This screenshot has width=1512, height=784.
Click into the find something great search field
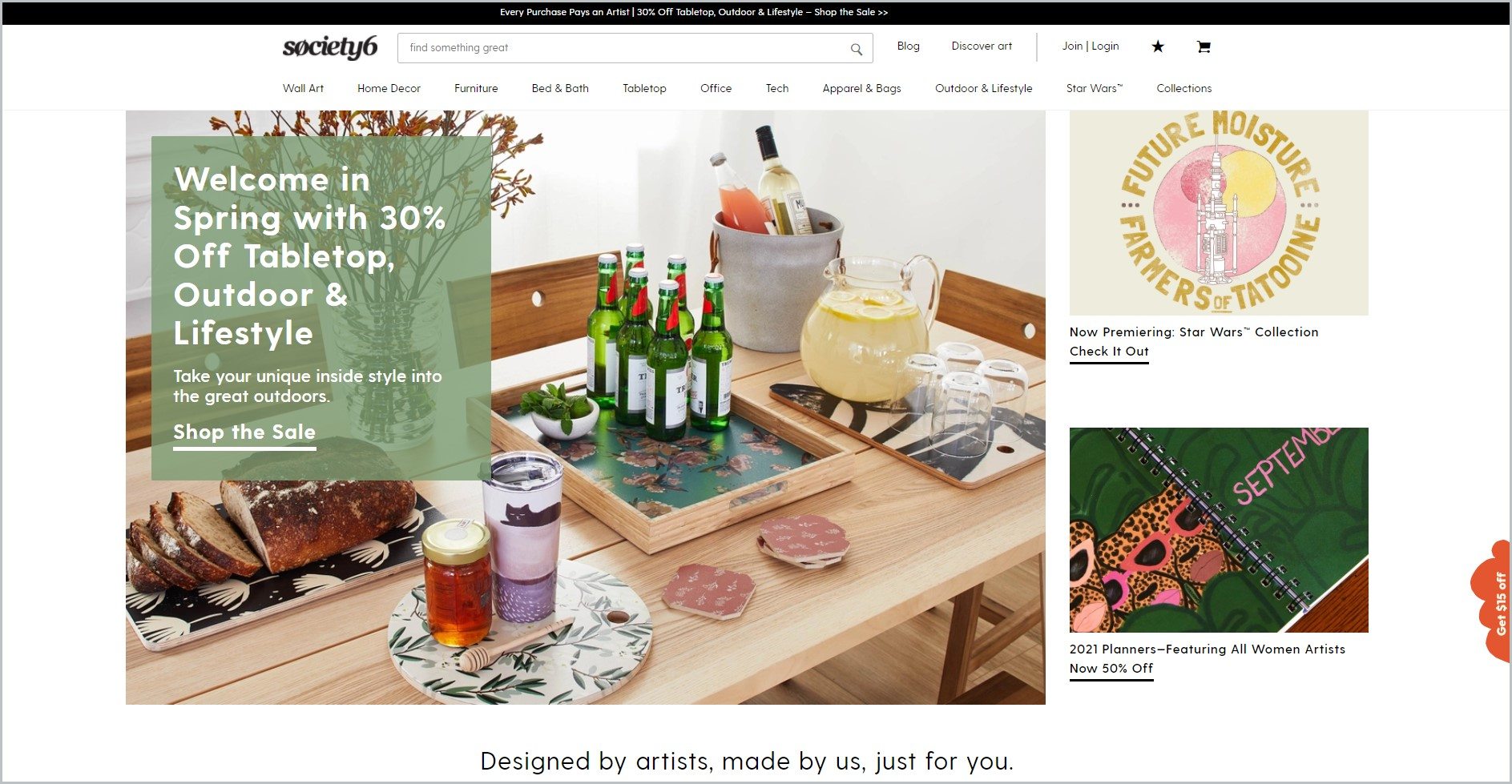(625, 48)
